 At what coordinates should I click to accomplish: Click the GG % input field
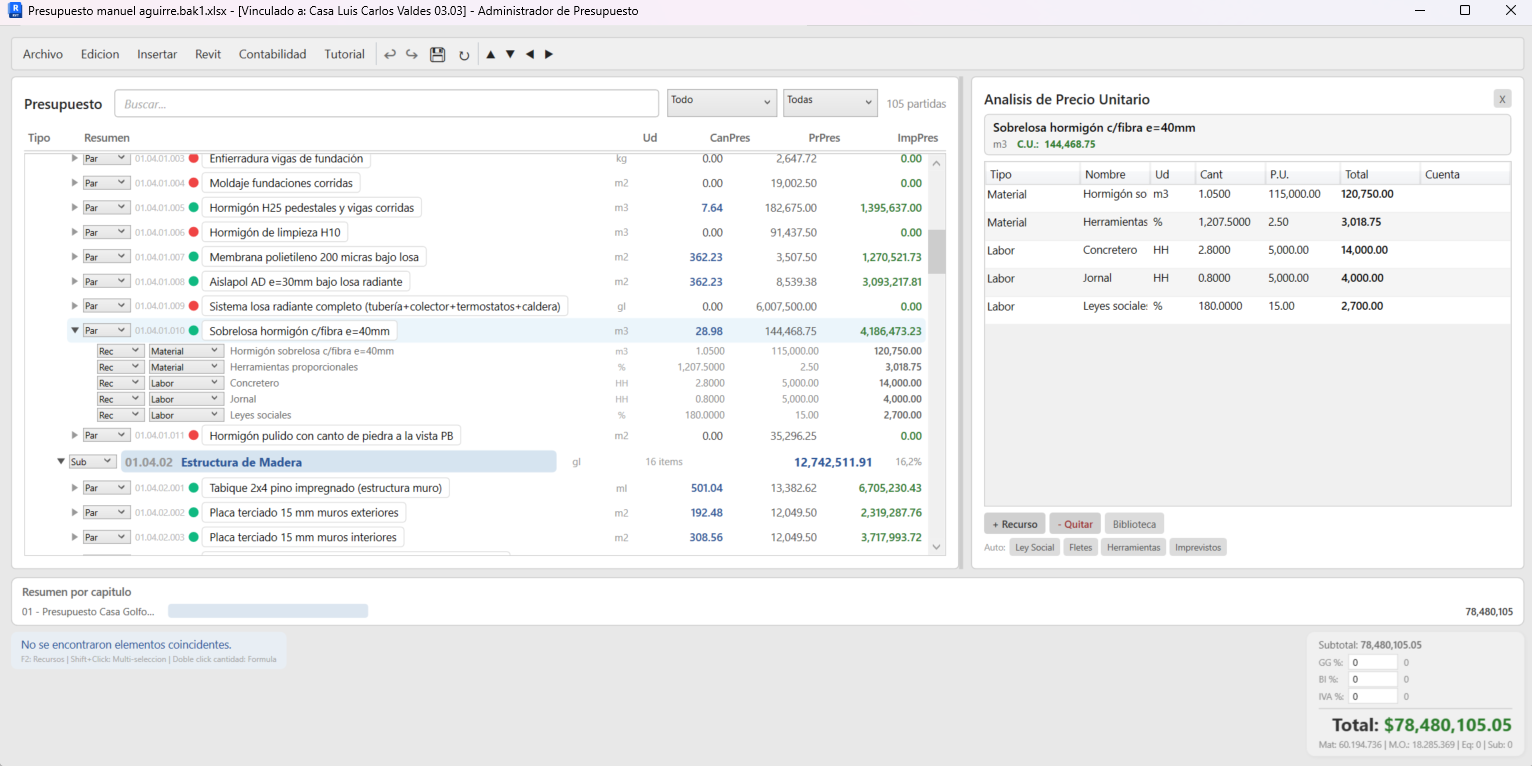click(x=1373, y=662)
